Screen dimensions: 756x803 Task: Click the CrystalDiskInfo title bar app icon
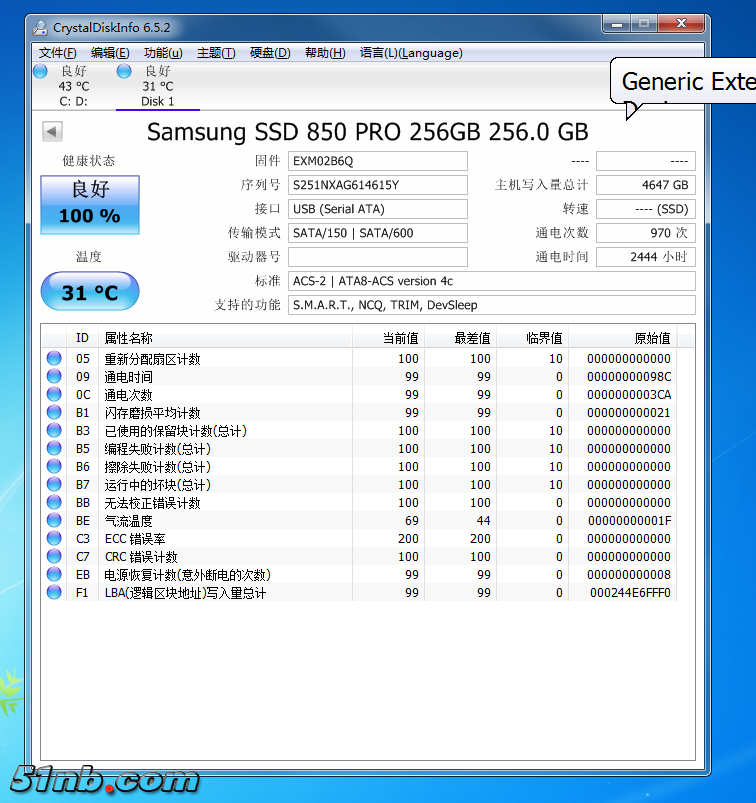38,24
